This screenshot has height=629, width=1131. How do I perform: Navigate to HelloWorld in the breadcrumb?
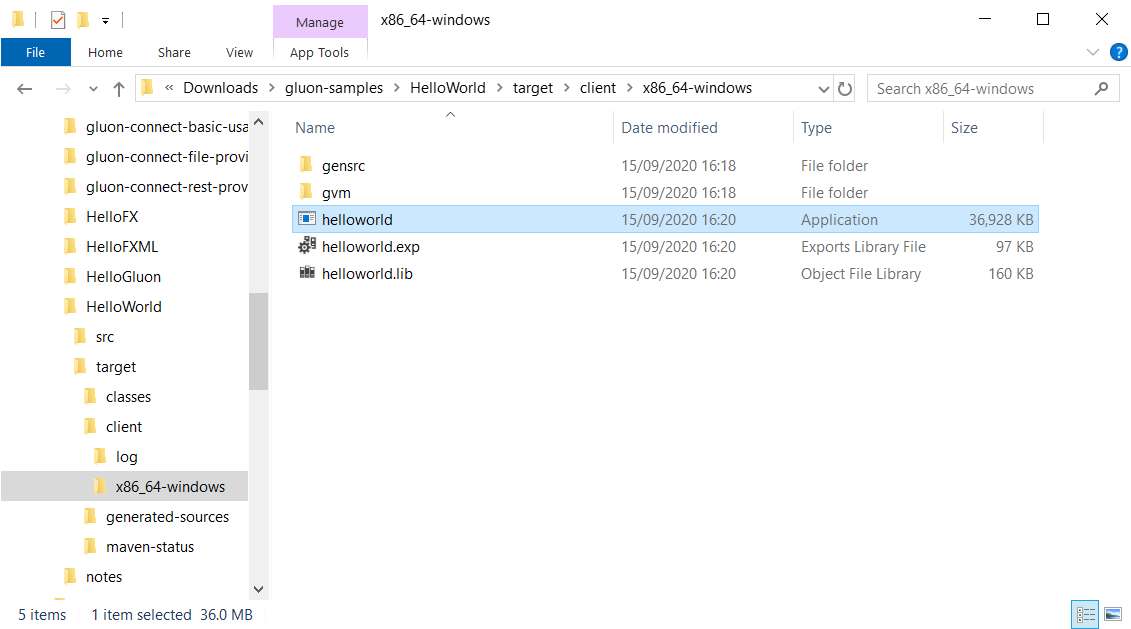pyautogui.click(x=448, y=88)
